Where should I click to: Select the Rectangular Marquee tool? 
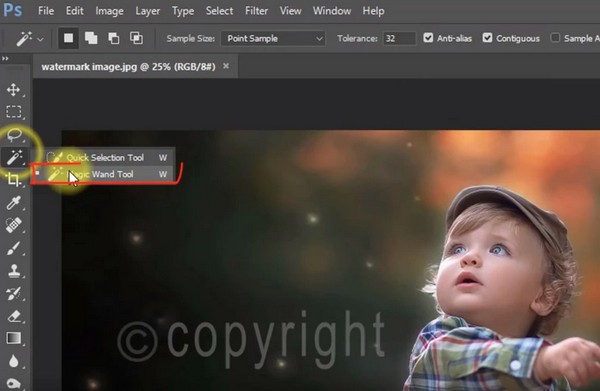tap(14, 112)
